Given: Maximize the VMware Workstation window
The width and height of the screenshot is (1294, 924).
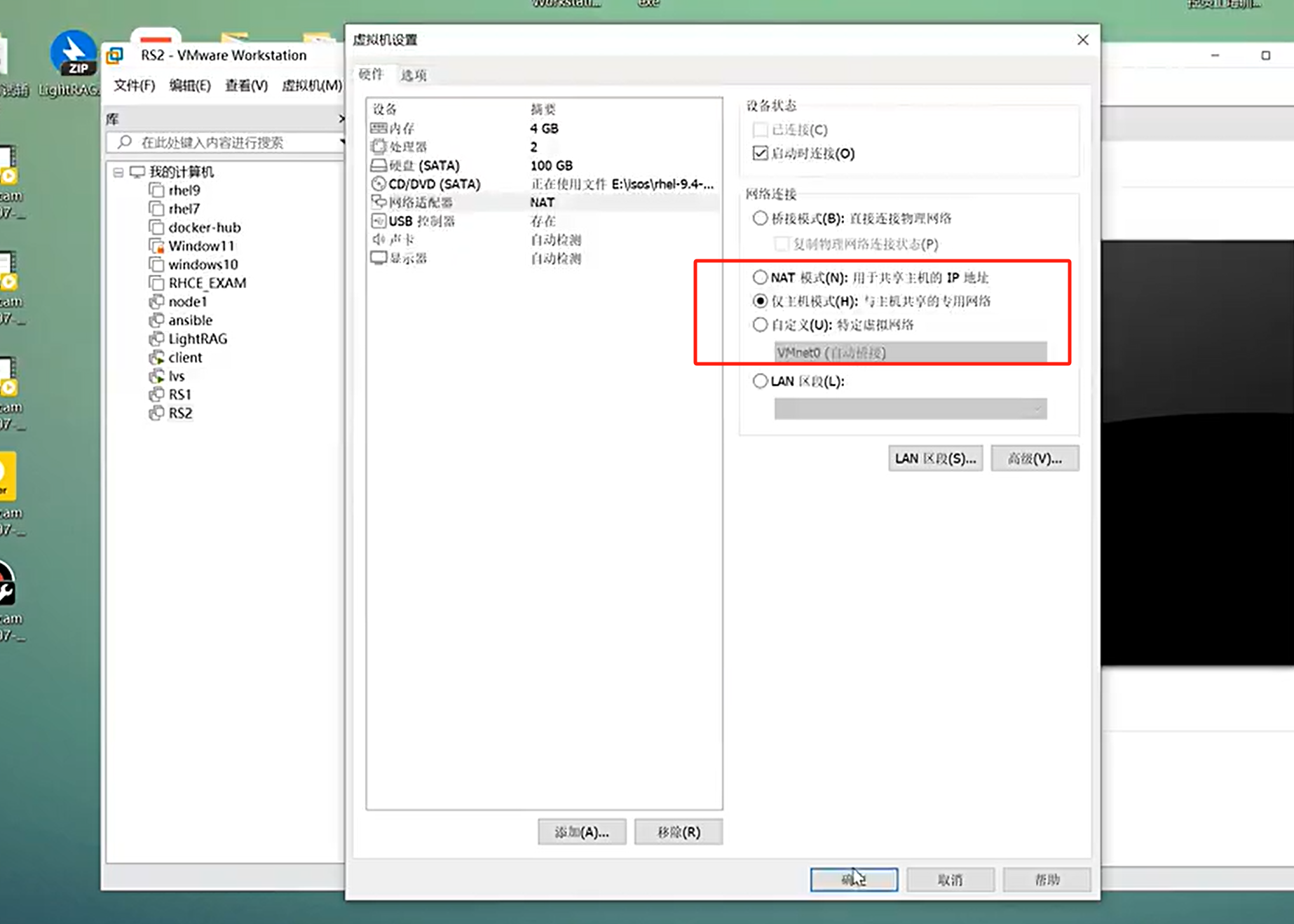Looking at the screenshot, I should 1266,55.
